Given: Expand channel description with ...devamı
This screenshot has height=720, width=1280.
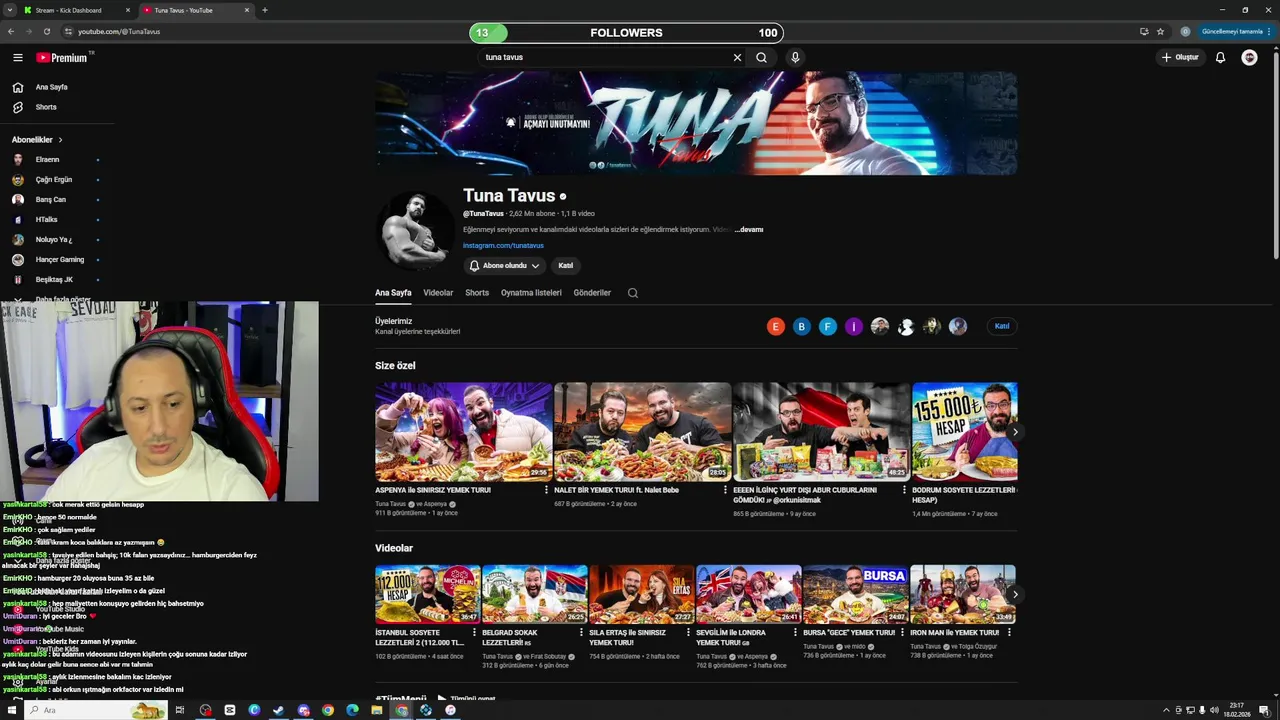Looking at the screenshot, I should point(749,229).
